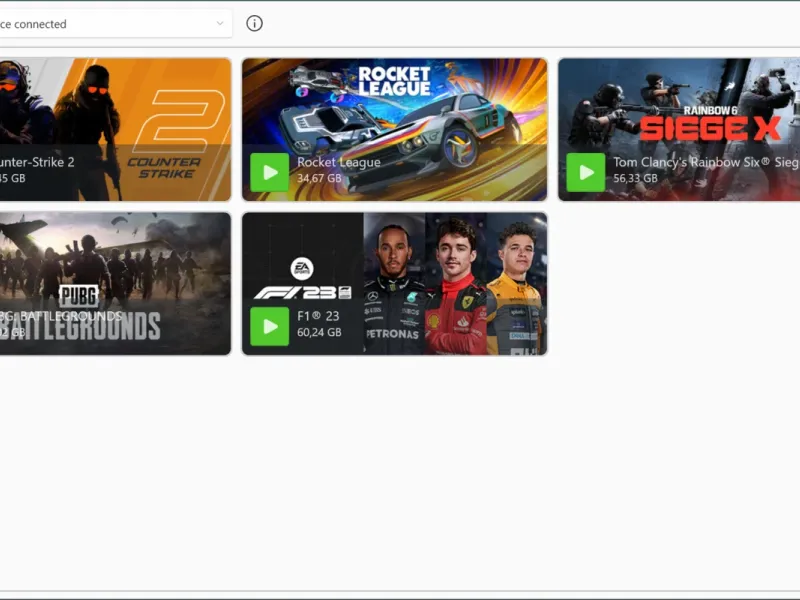This screenshot has width=800, height=600.
Task: Click the info icon beside the dropdown
Action: (x=254, y=23)
